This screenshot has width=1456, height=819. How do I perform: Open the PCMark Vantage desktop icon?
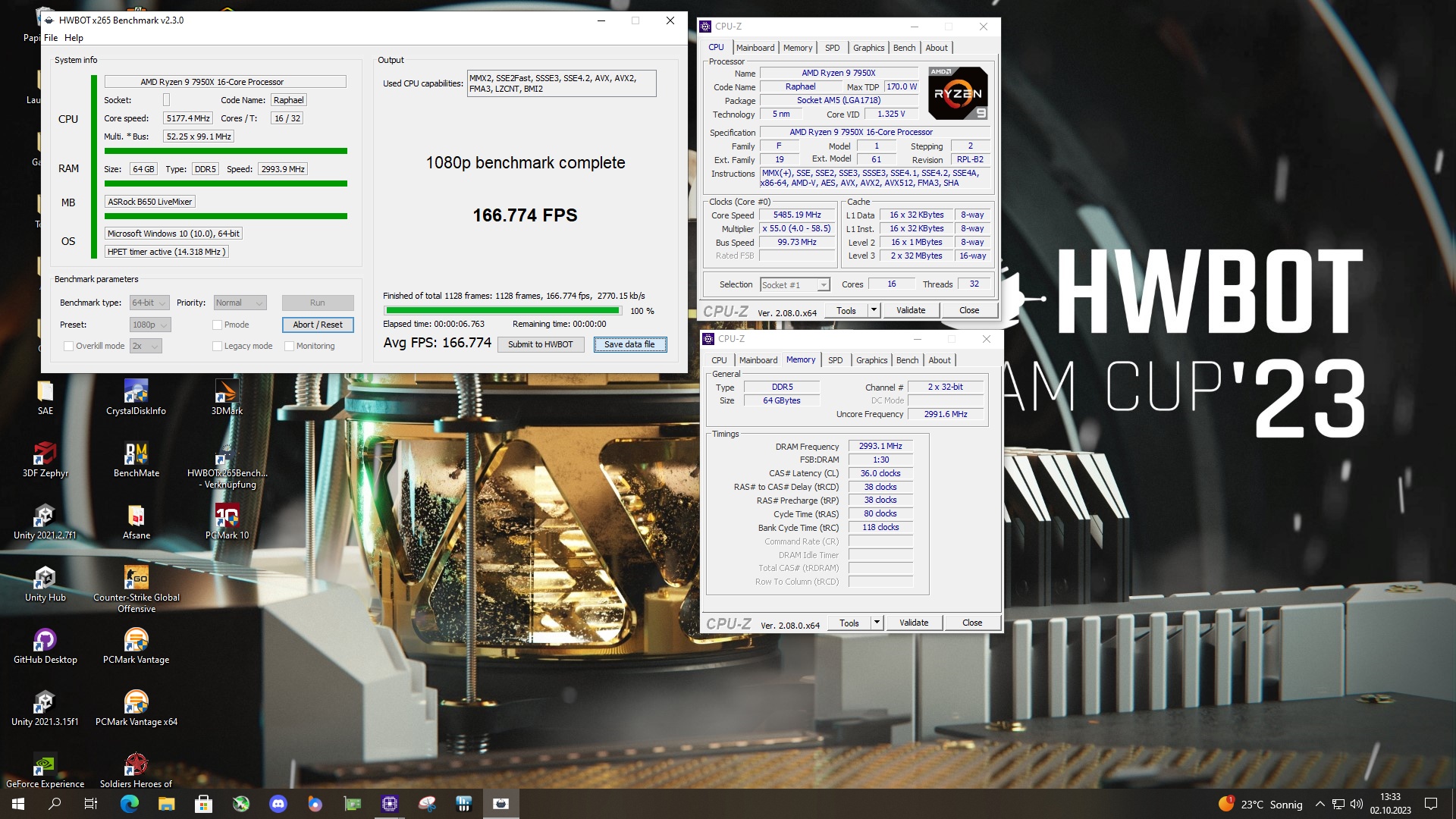click(136, 646)
